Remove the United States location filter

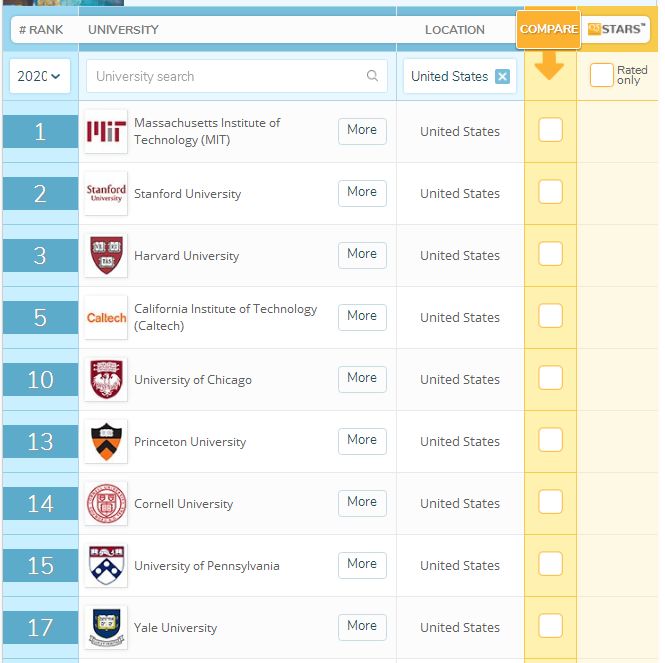coord(502,77)
